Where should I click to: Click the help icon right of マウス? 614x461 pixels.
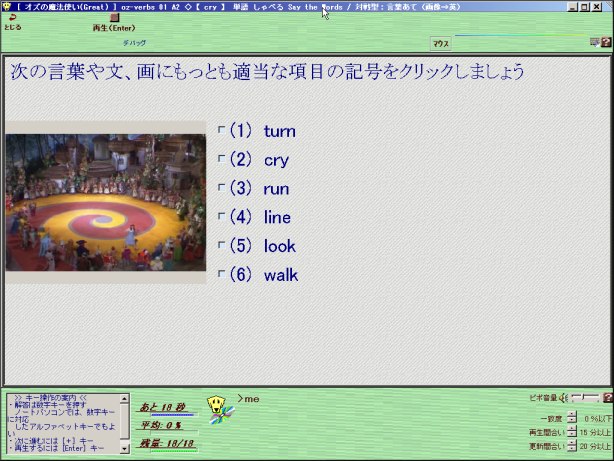(x=606, y=42)
